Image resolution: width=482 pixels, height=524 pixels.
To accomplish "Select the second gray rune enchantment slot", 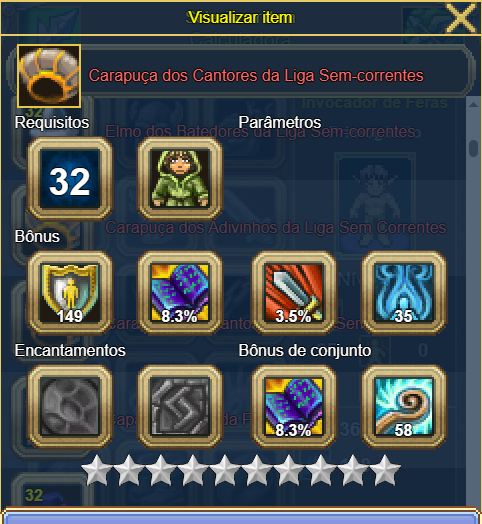I will (180, 406).
